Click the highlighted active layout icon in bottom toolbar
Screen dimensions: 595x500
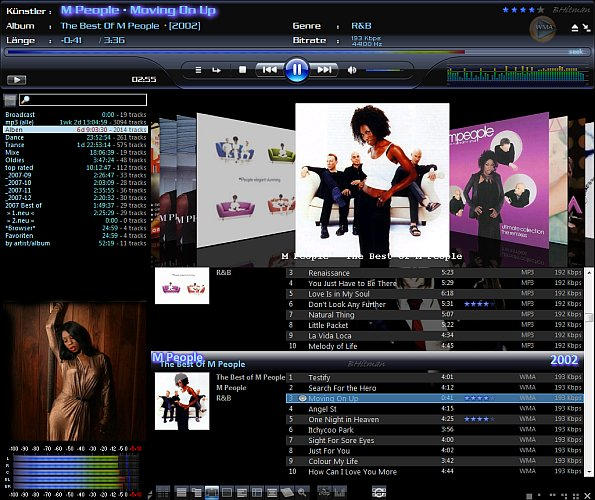[211, 492]
